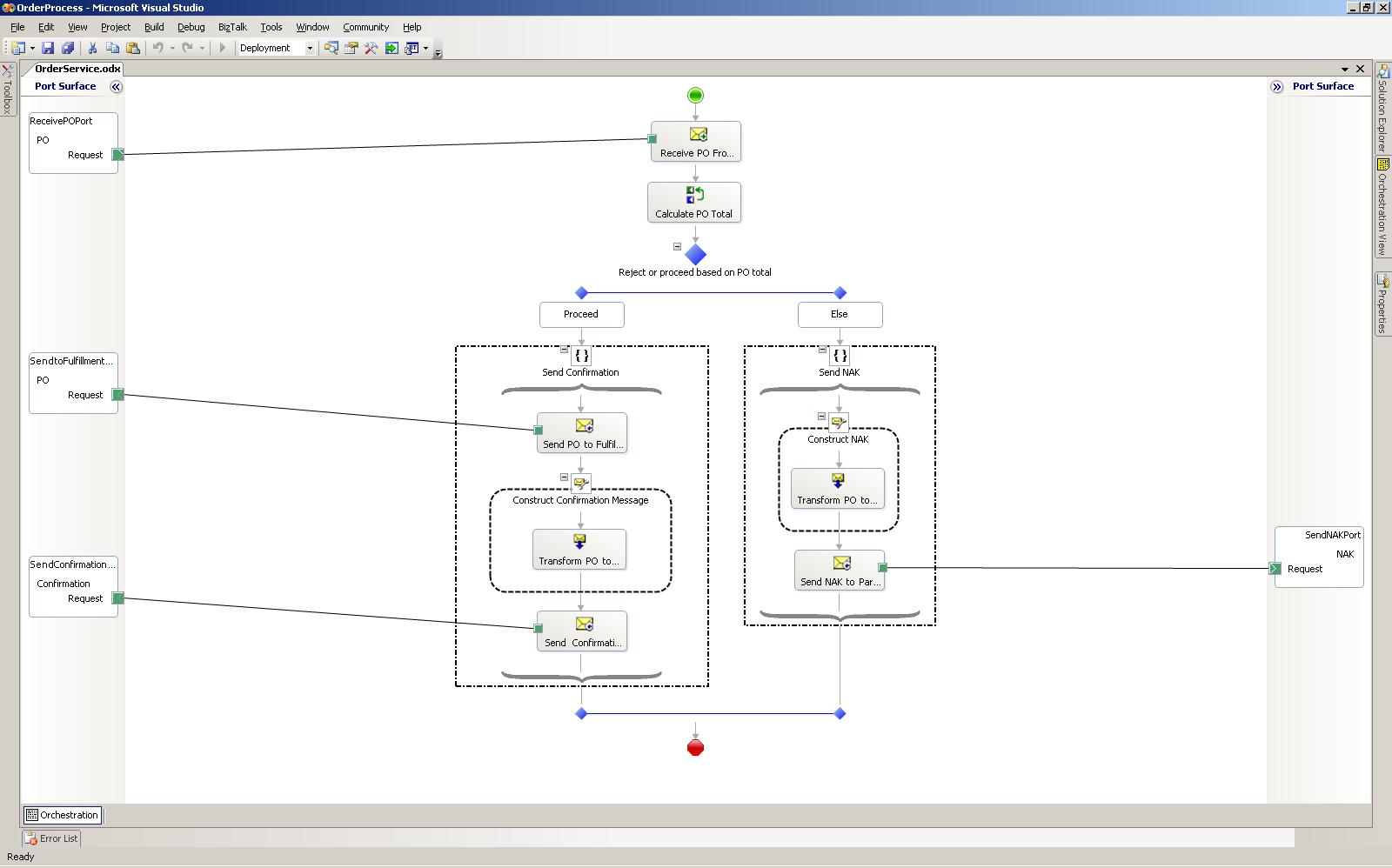Viewport: 1392px width, 868px height.
Task: Open the Deployment configuration dropdown
Action: click(x=309, y=49)
